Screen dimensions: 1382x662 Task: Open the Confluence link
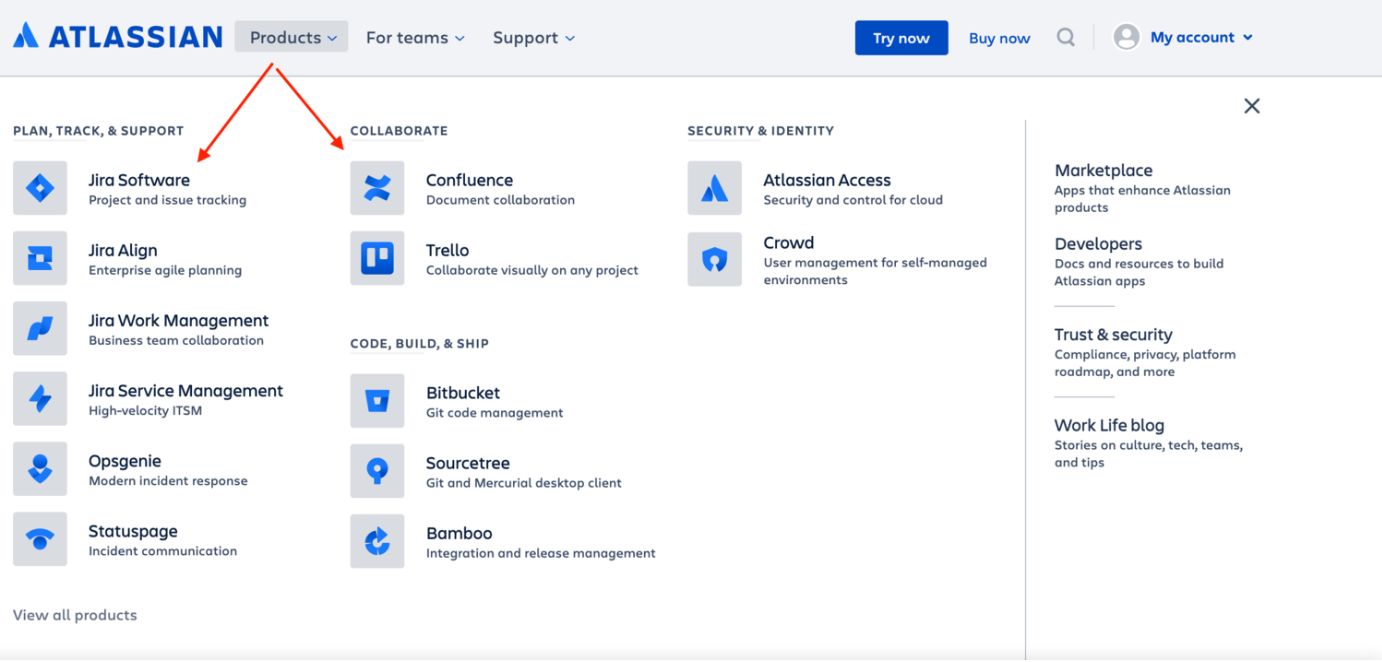(469, 180)
